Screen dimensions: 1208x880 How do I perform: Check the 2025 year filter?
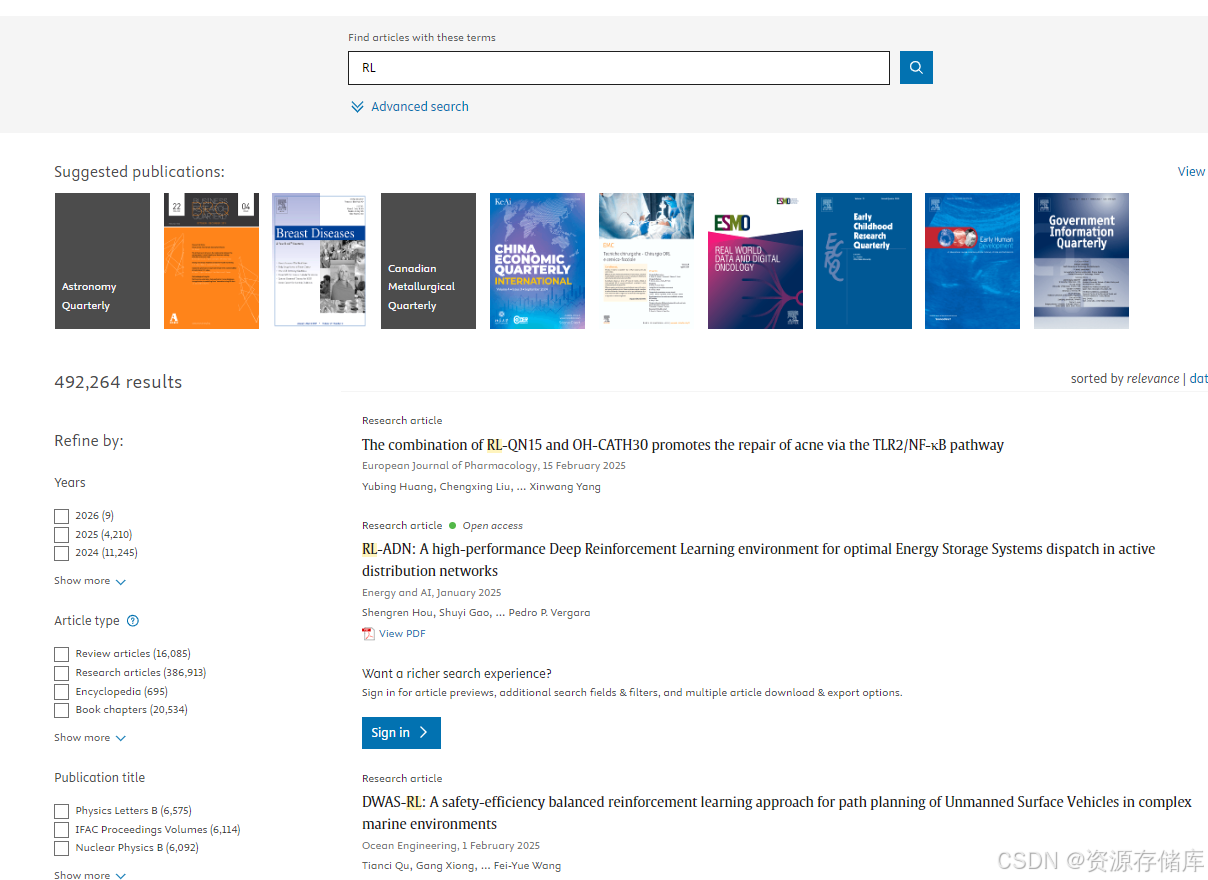(62, 535)
